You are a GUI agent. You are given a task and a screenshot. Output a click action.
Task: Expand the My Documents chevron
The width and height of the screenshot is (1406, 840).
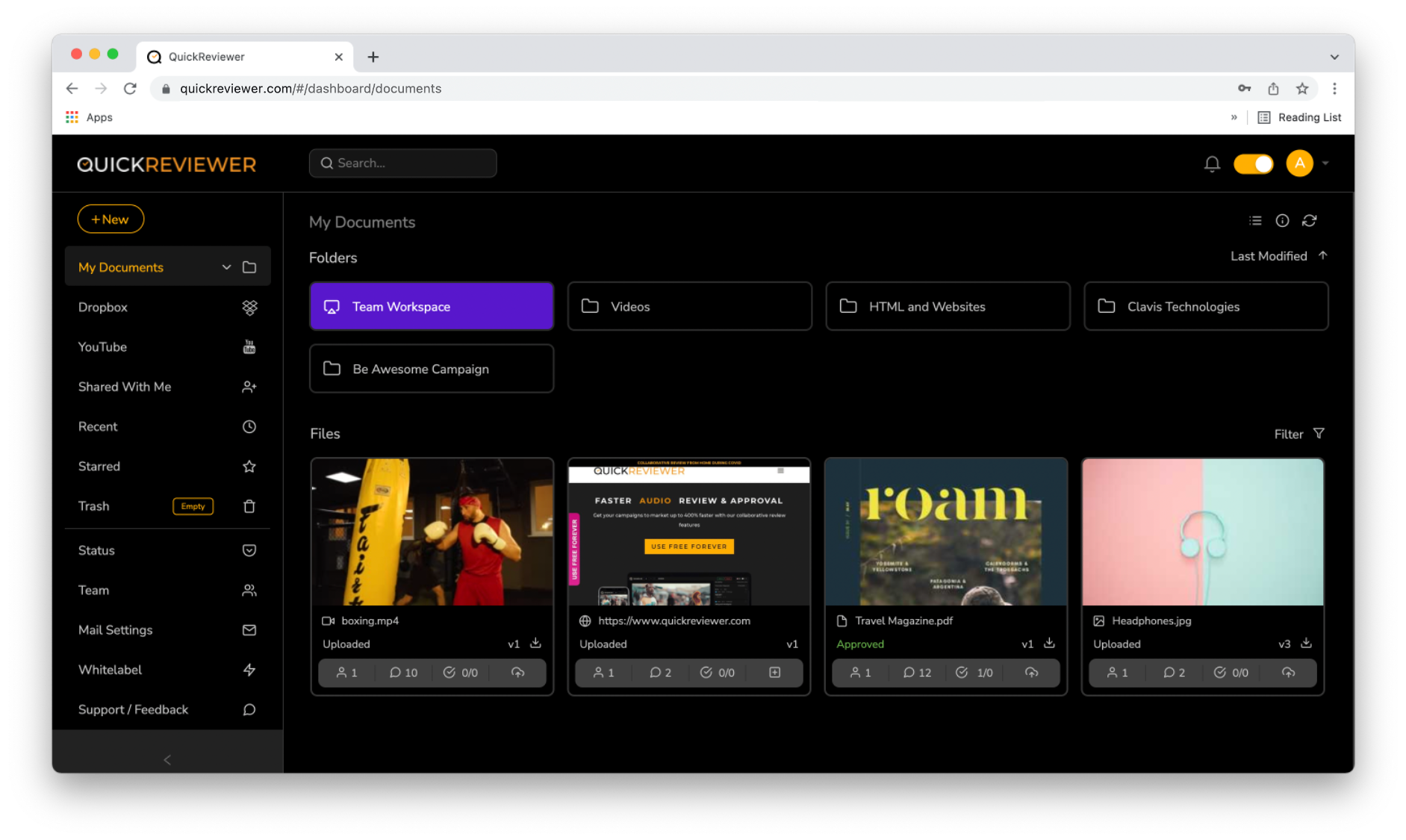226,267
